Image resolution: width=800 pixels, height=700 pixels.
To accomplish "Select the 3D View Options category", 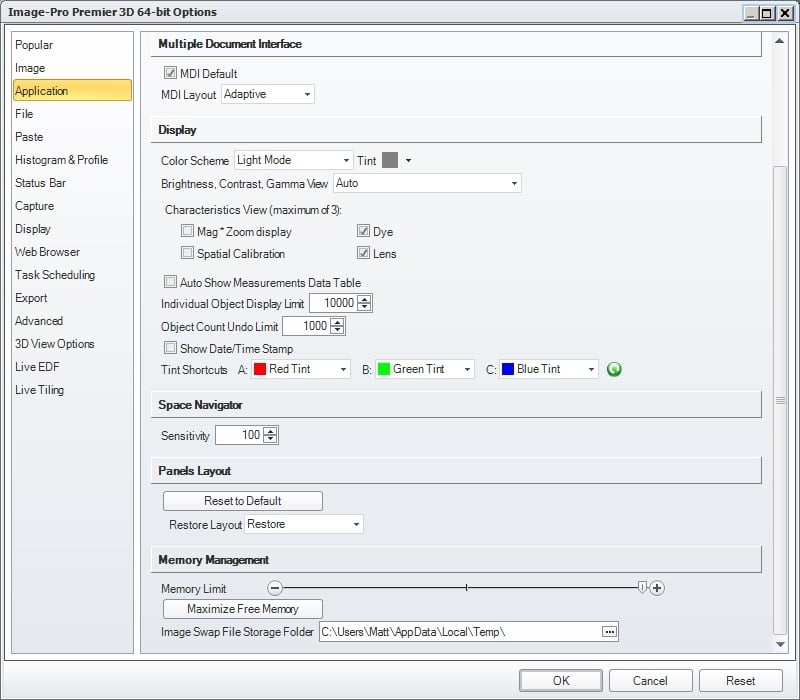I will coord(72,343).
